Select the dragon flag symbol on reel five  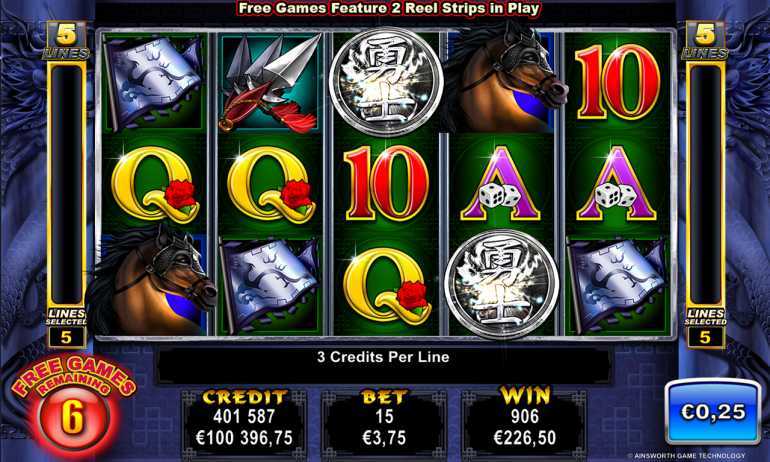tap(617, 285)
